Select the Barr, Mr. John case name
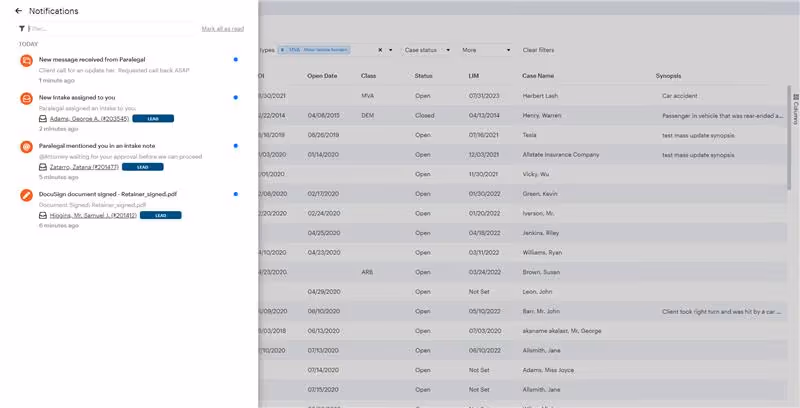Screen dimensions: 800x408 pyautogui.click(x=541, y=311)
